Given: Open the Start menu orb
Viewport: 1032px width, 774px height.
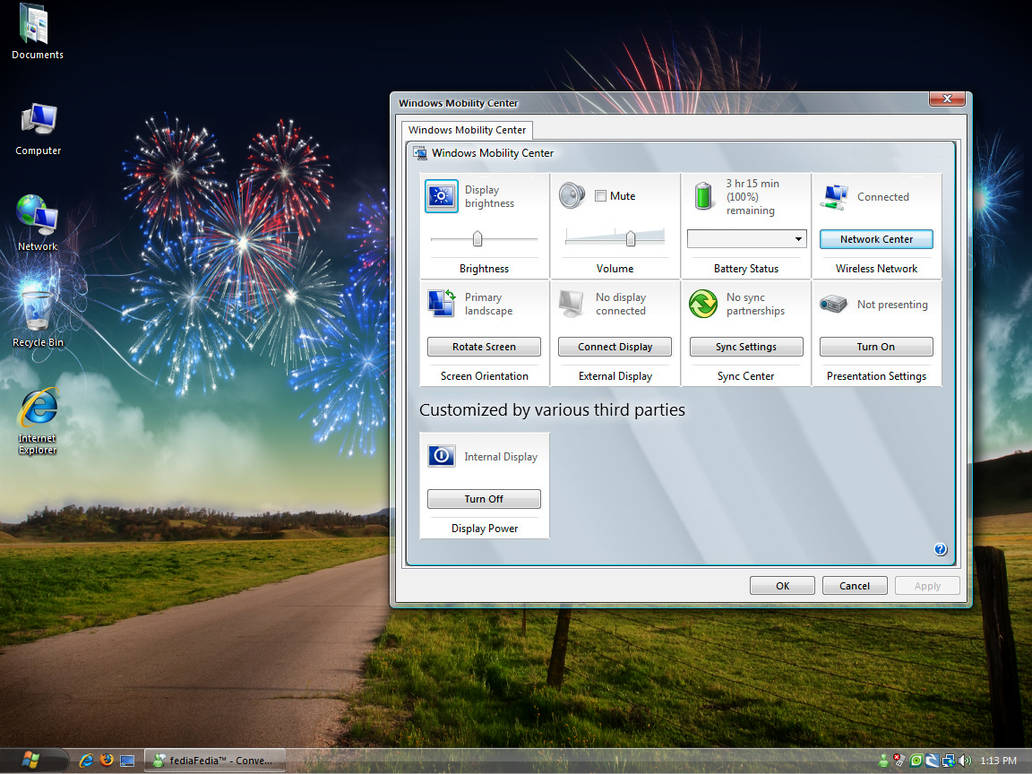Looking at the screenshot, I should [30, 760].
